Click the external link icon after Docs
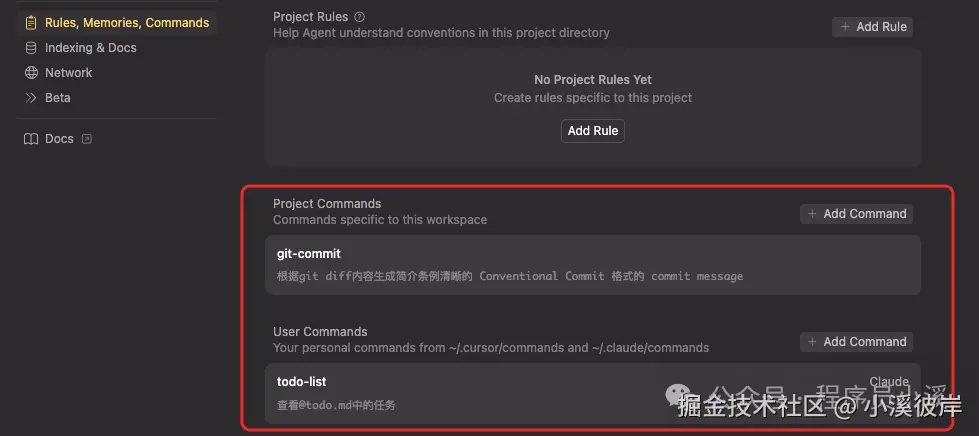 point(86,139)
